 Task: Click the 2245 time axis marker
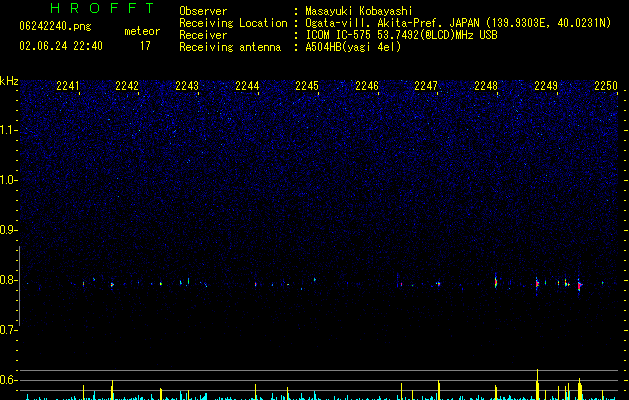[307, 86]
